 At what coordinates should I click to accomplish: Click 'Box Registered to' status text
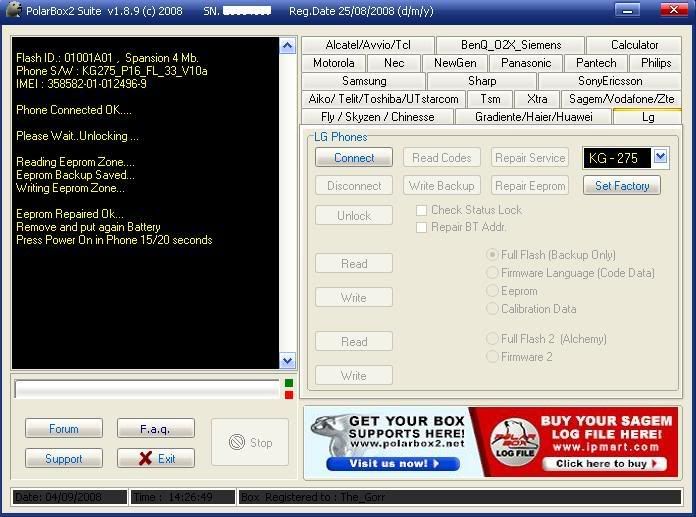[x=312, y=497]
